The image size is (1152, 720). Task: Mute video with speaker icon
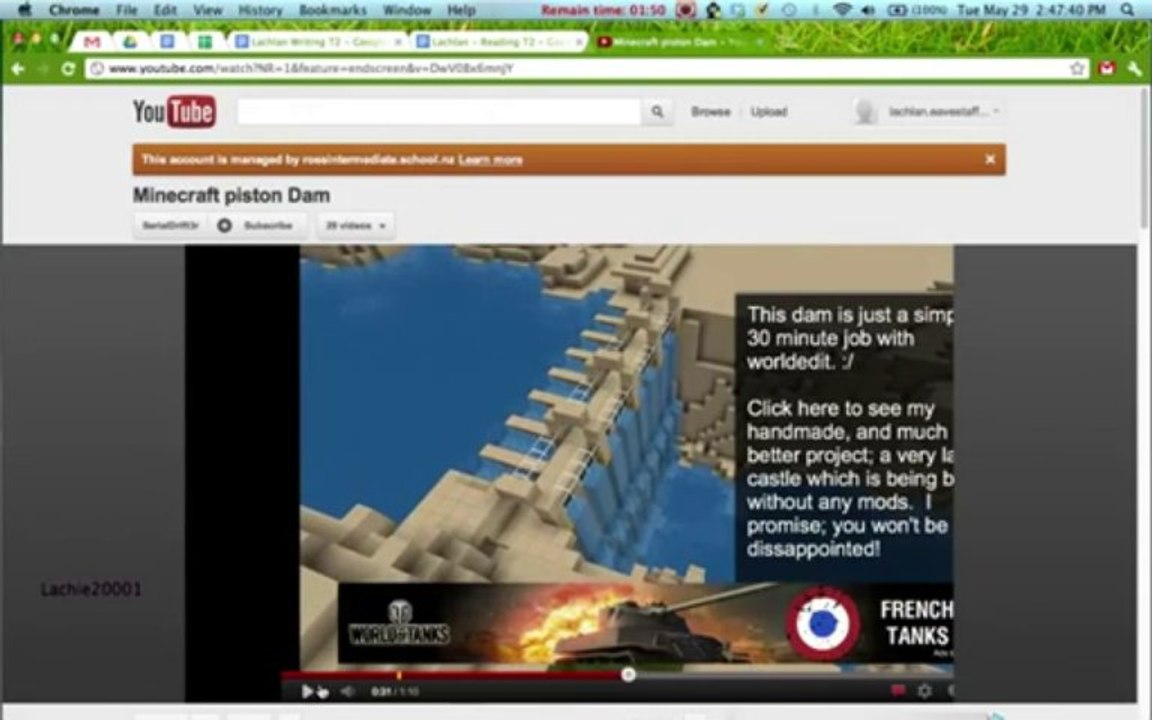click(x=348, y=691)
